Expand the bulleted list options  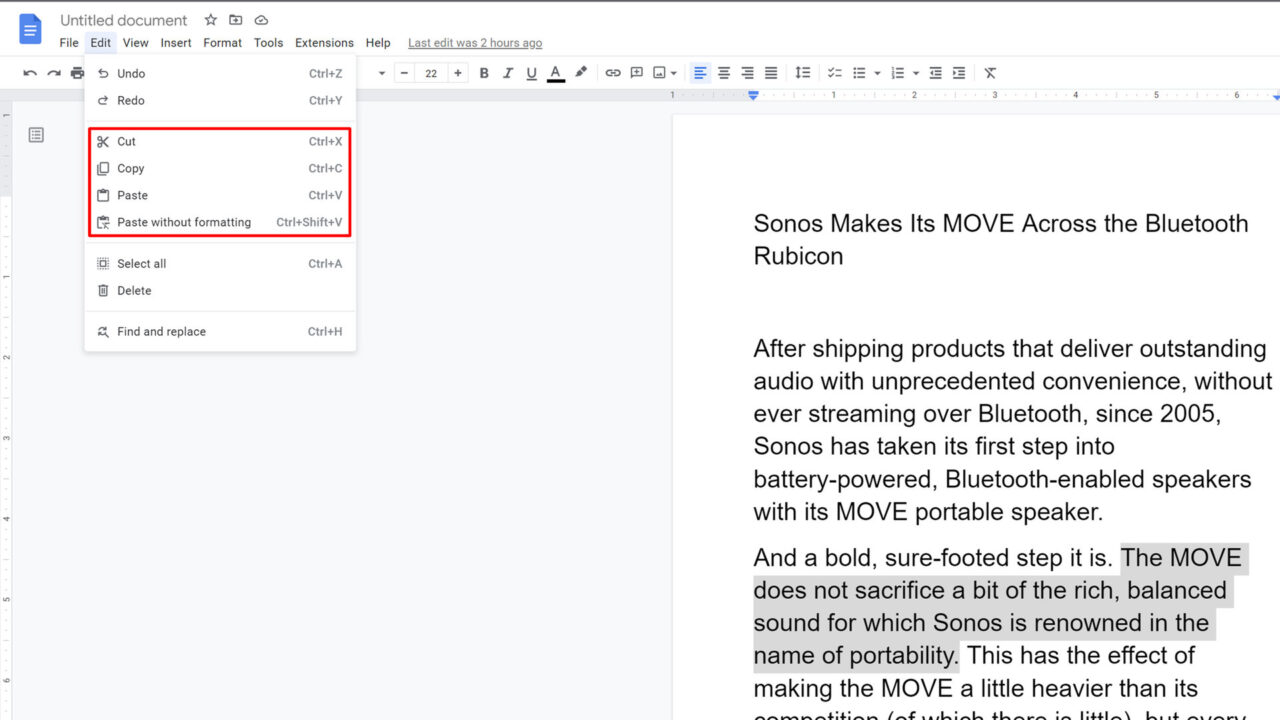point(875,72)
